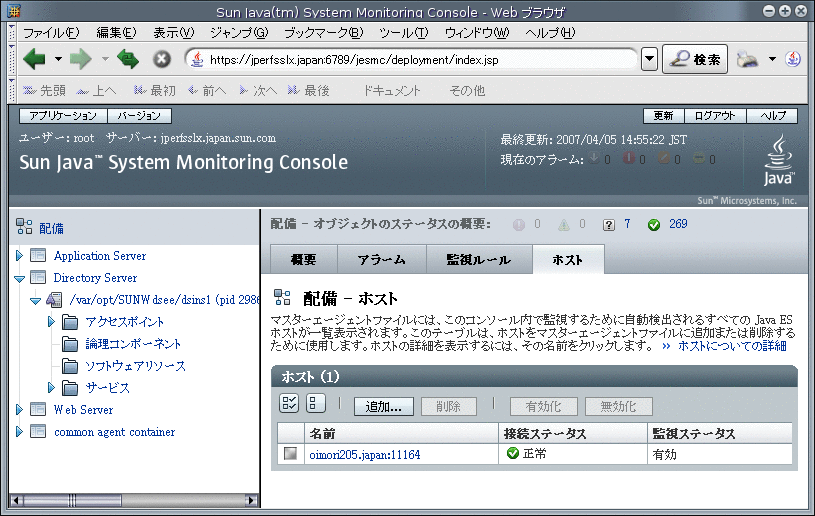Viewport: 815px width, 516px height.
Task: Collapse the /var/opt/SUNWdsee/dsins1 node
Action: 35,301
